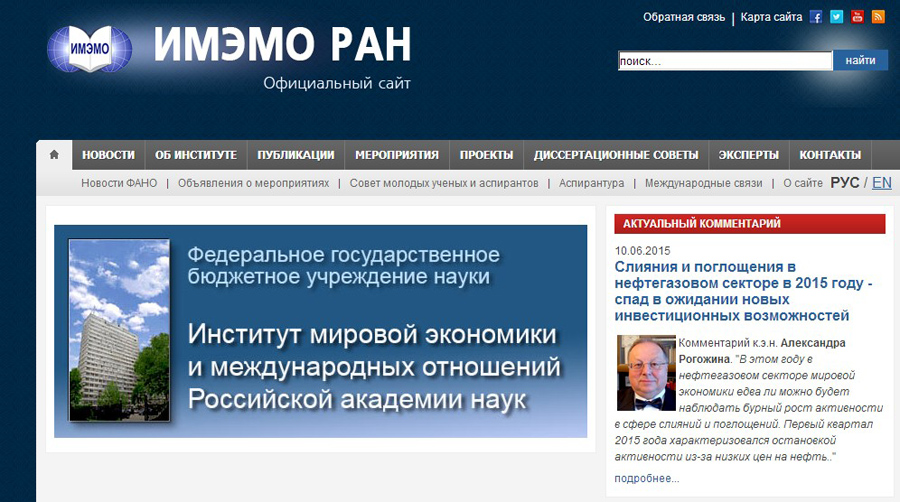This screenshot has height=502, width=900.
Task: Open Новости ФАНО submenu link
Action: pos(119,183)
